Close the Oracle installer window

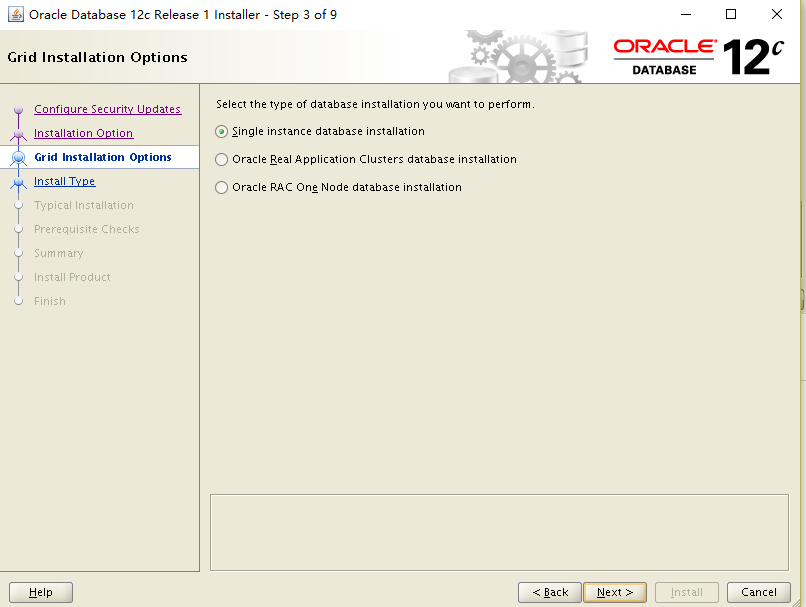click(777, 14)
